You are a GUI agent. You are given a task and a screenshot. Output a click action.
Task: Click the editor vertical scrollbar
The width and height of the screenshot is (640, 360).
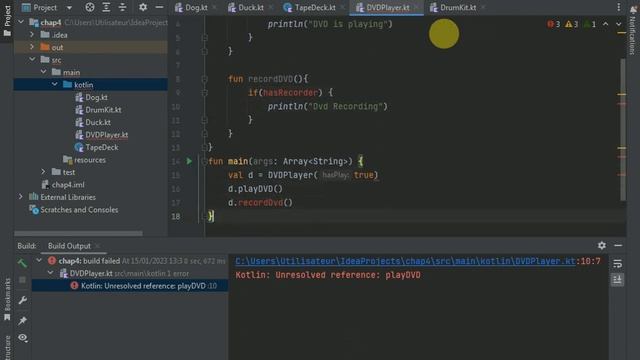[x=623, y=130]
